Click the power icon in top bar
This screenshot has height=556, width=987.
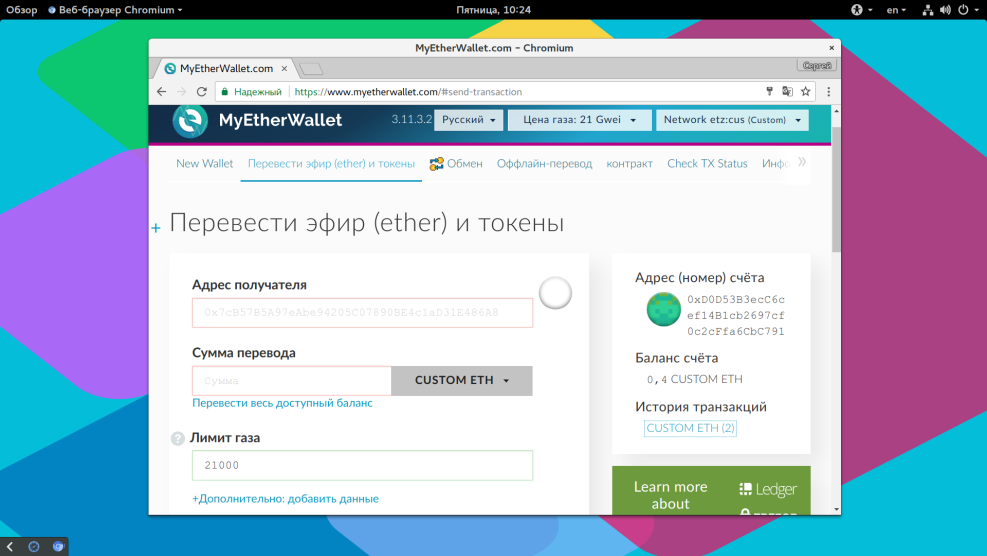(963, 10)
